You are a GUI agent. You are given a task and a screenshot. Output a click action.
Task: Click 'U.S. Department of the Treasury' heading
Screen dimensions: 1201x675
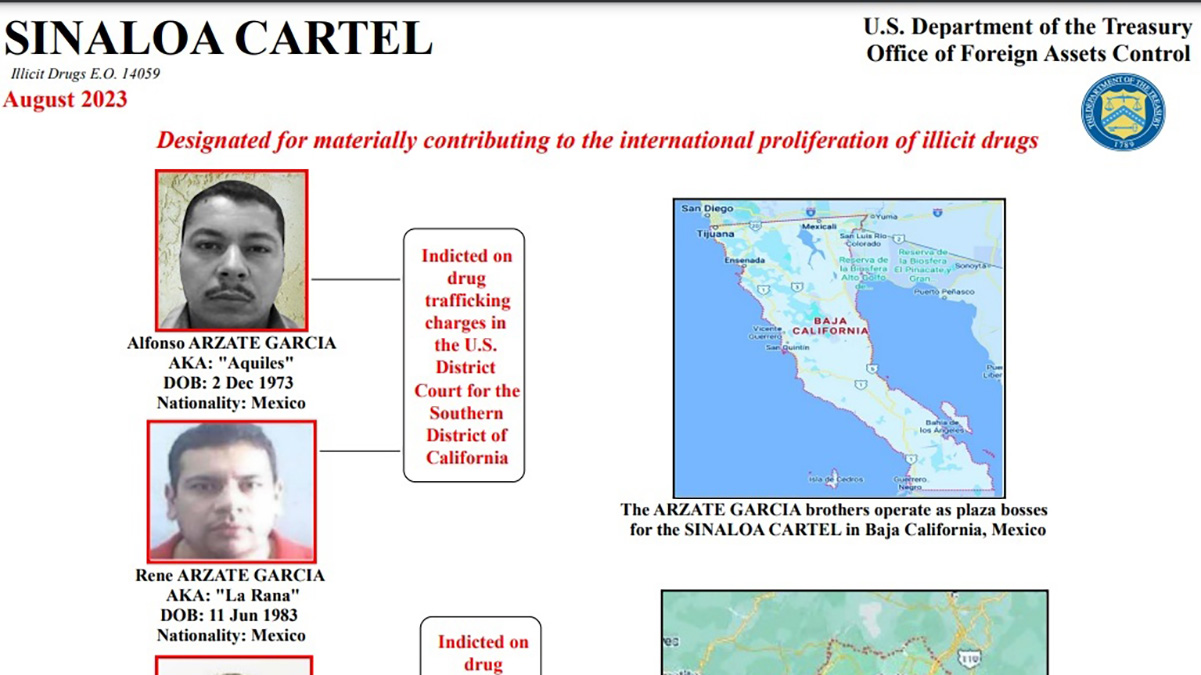tap(1027, 26)
